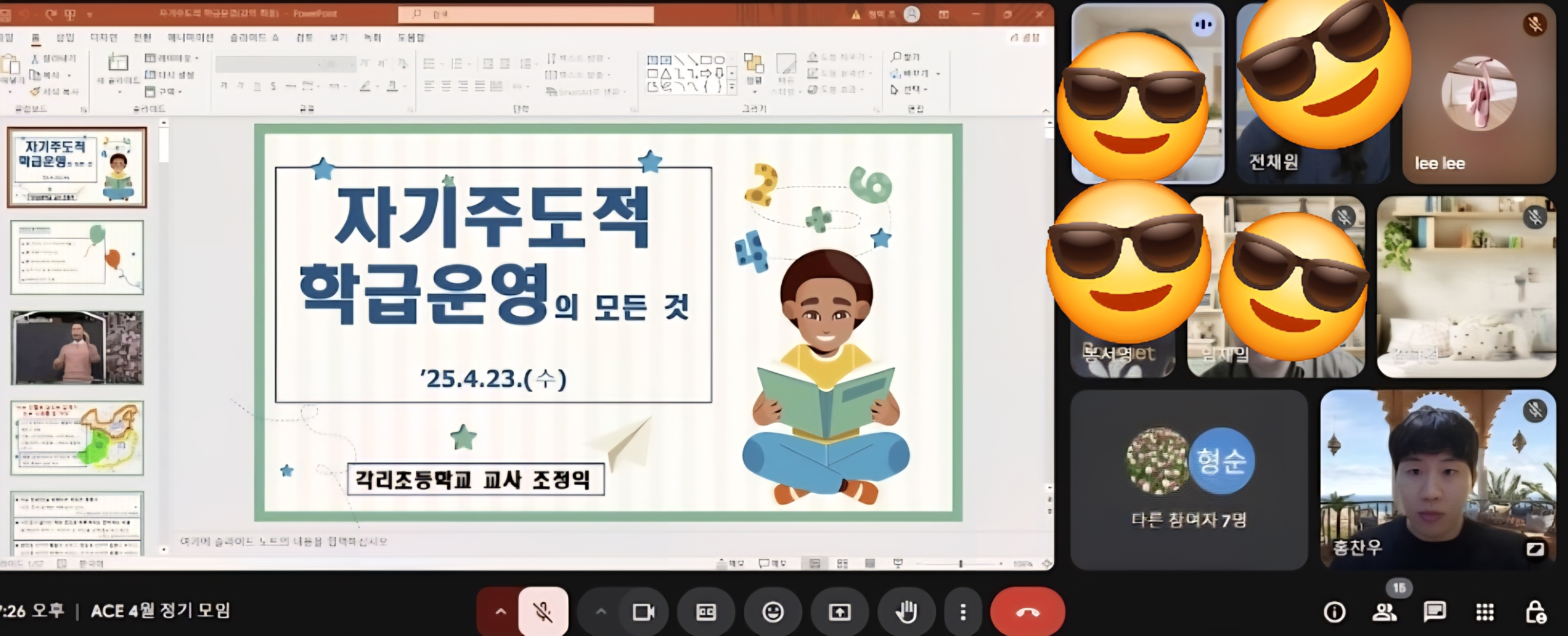
Task: Expand video options with the camera chevron
Action: [x=601, y=612]
